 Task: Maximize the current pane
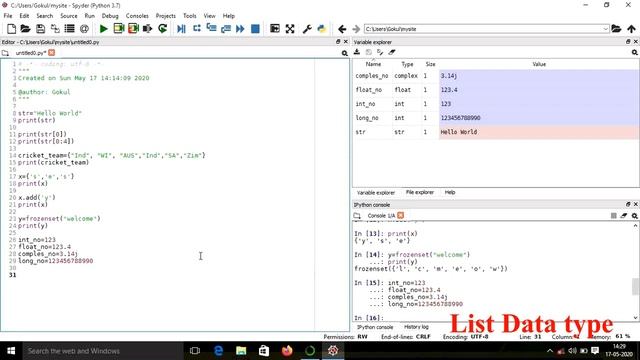point(275,29)
